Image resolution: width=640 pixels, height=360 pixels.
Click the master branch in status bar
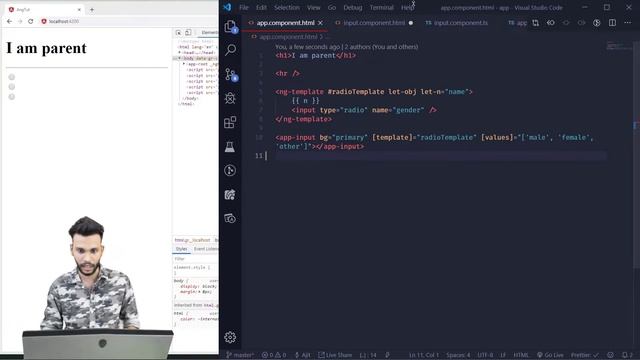click(240, 355)
